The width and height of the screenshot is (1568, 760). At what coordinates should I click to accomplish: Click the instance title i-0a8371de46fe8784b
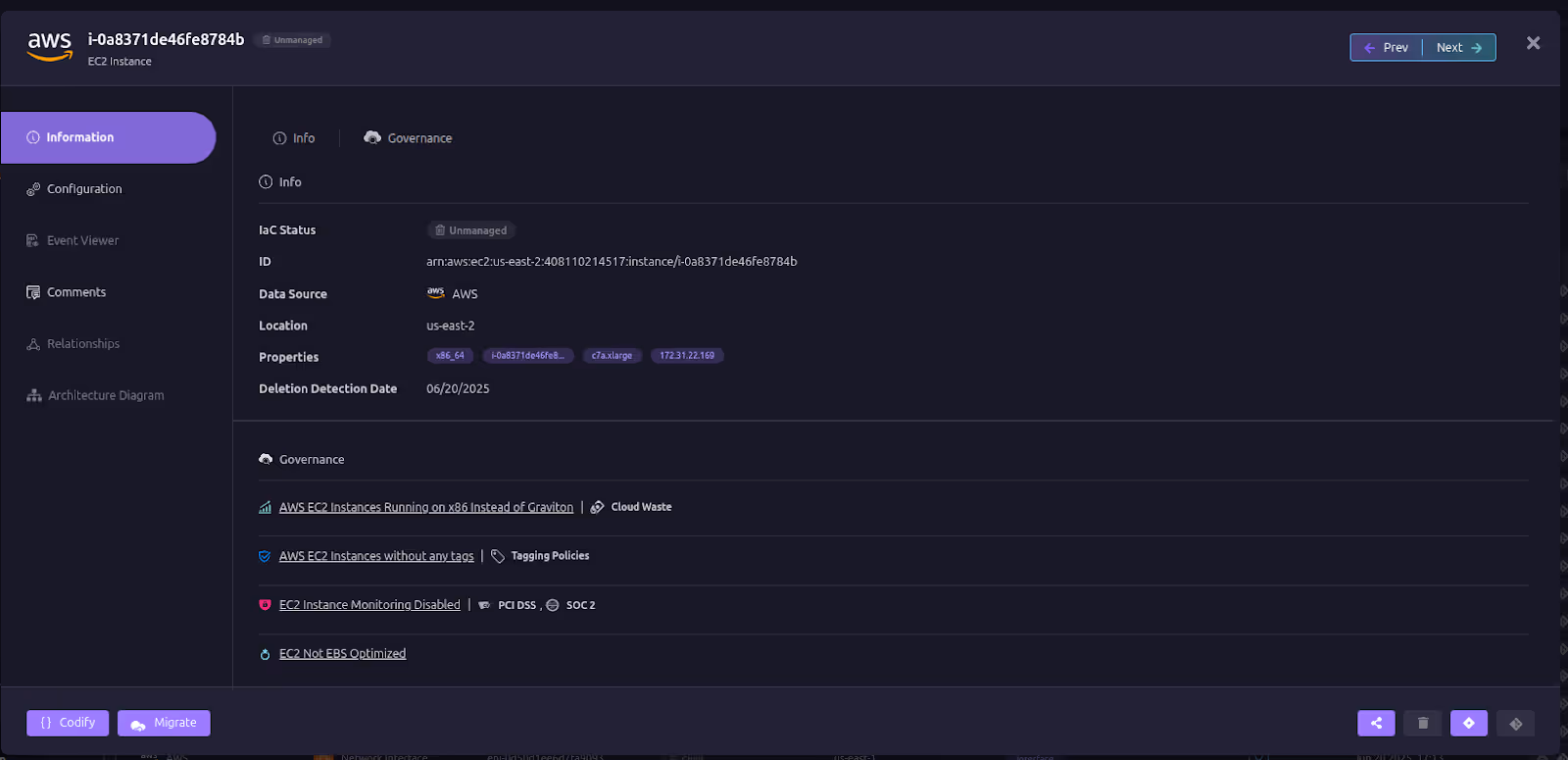[166, 39]
